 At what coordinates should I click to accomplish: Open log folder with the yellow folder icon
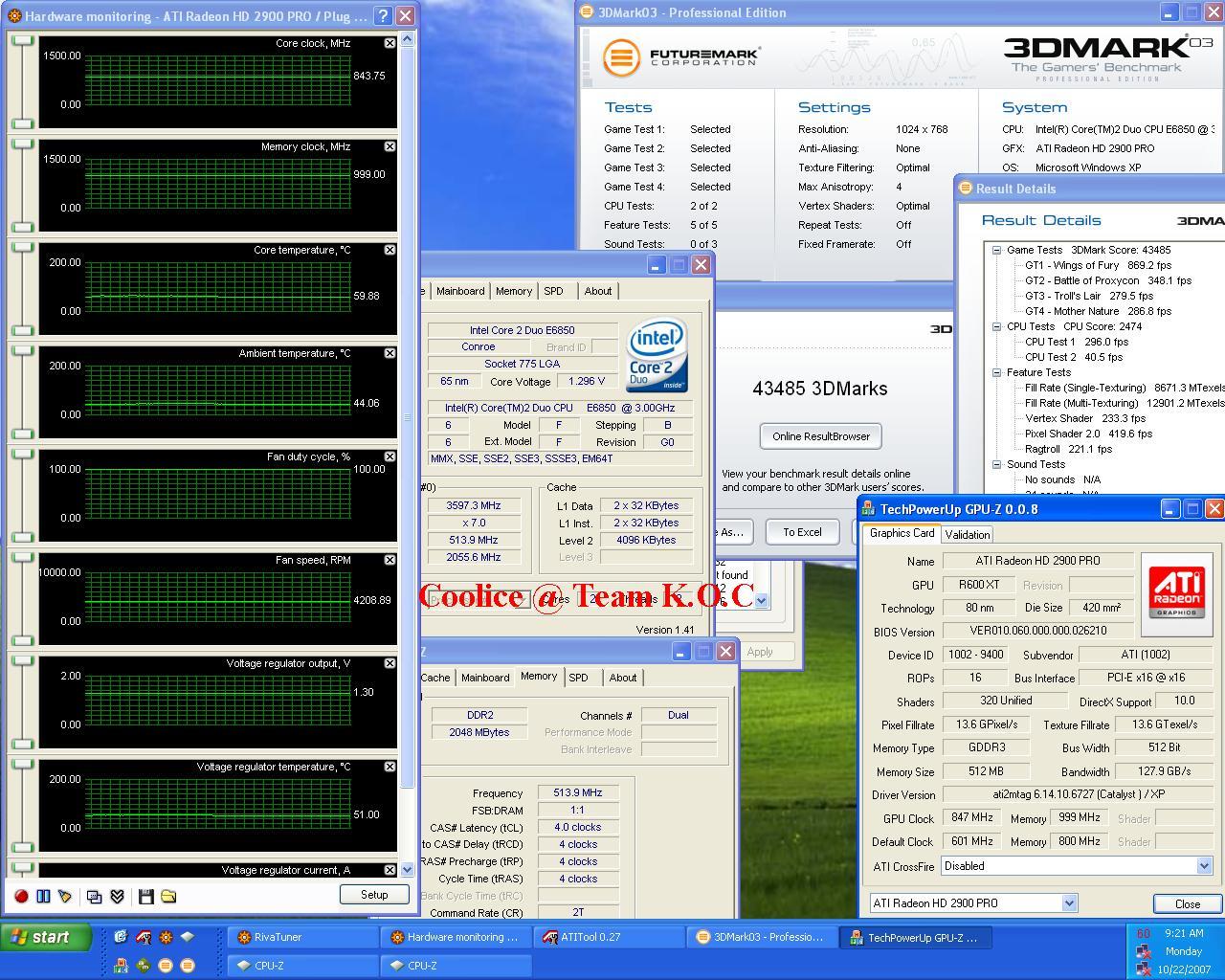(x=168, y=896)
